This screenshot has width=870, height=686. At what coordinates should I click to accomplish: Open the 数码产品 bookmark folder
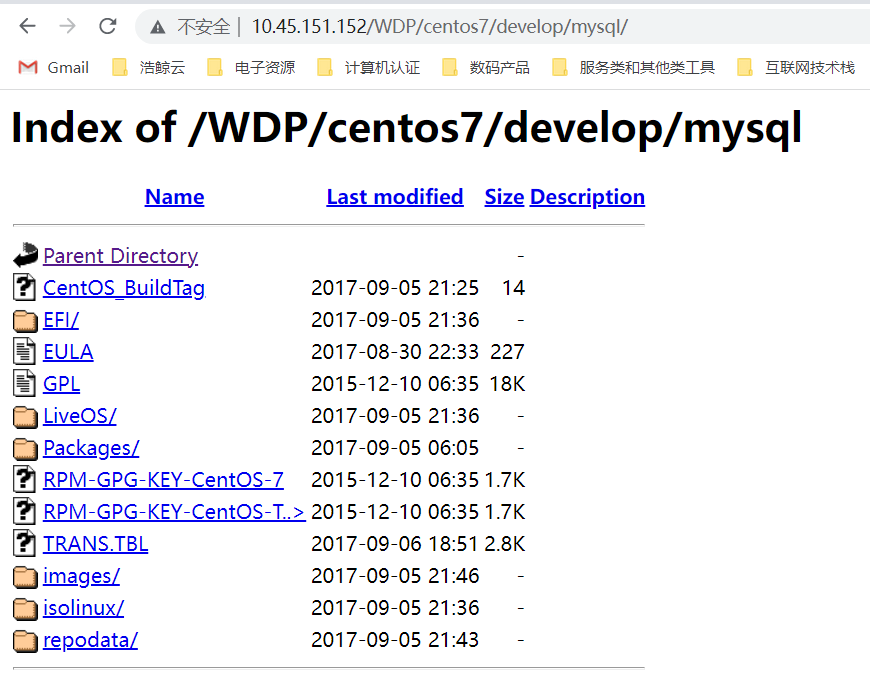tap(485, 68)
